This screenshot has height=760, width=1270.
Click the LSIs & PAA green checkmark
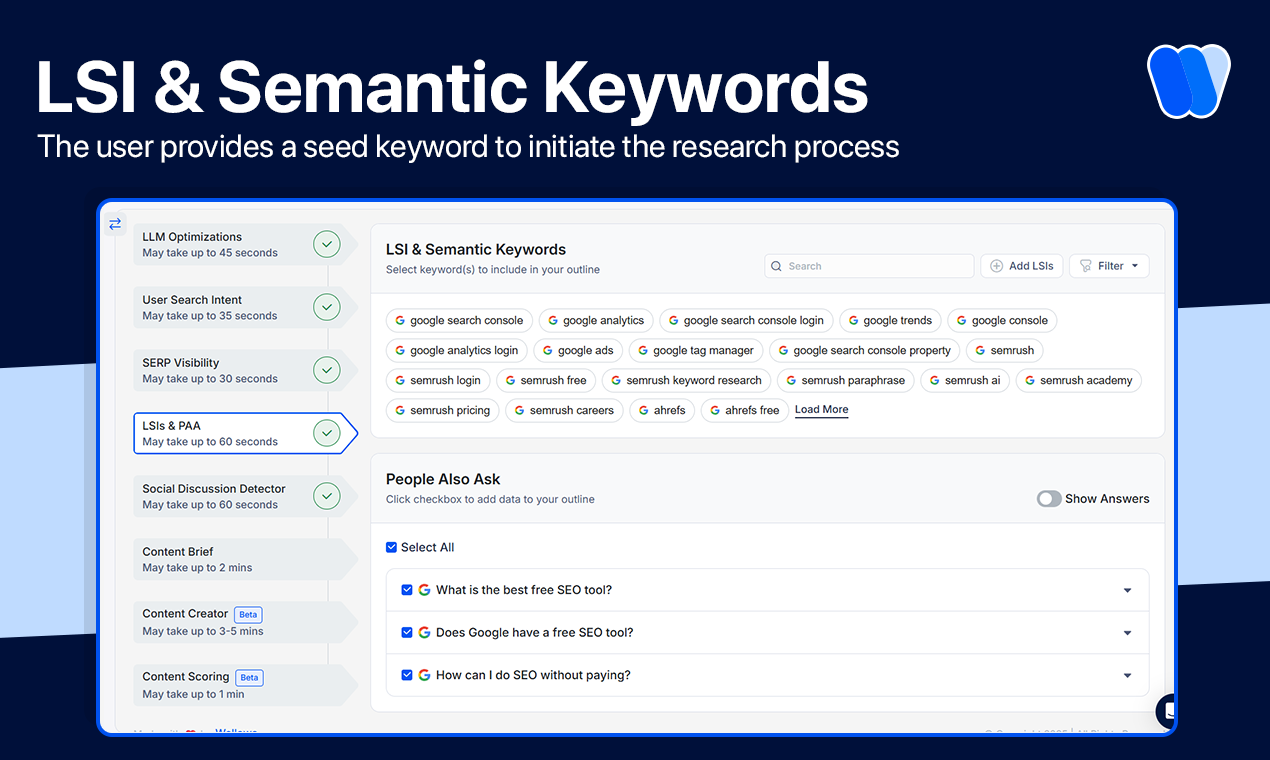coord(326,433)
